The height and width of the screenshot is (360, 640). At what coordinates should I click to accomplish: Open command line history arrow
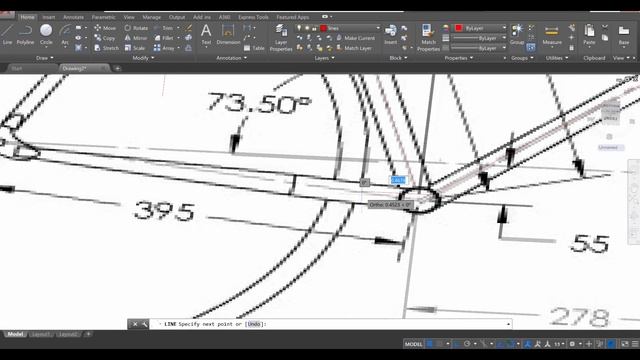[x=508, y=324]
